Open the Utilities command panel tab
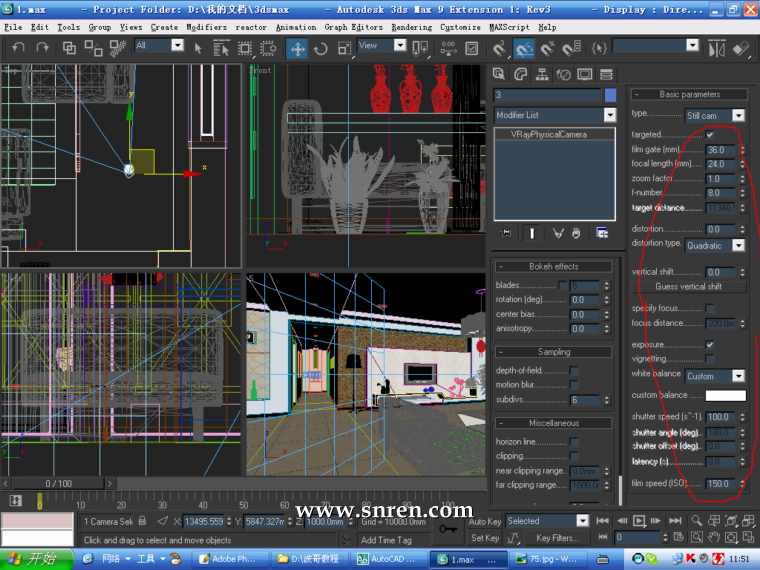The image size is (760, 570). tap(606, 74)
